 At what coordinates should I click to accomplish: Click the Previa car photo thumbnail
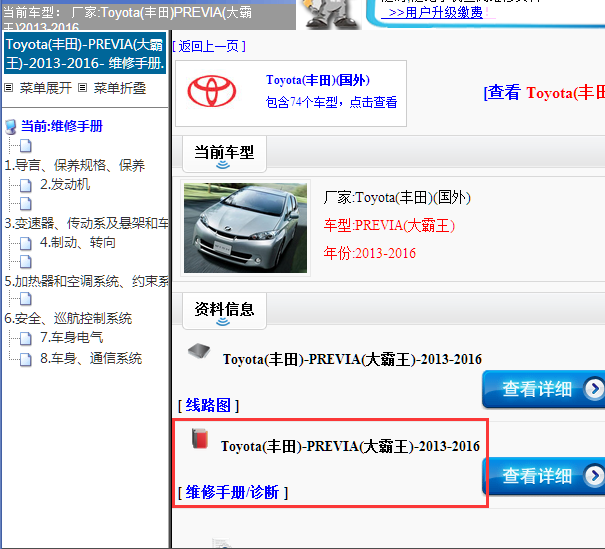click(x=245, y=228)
